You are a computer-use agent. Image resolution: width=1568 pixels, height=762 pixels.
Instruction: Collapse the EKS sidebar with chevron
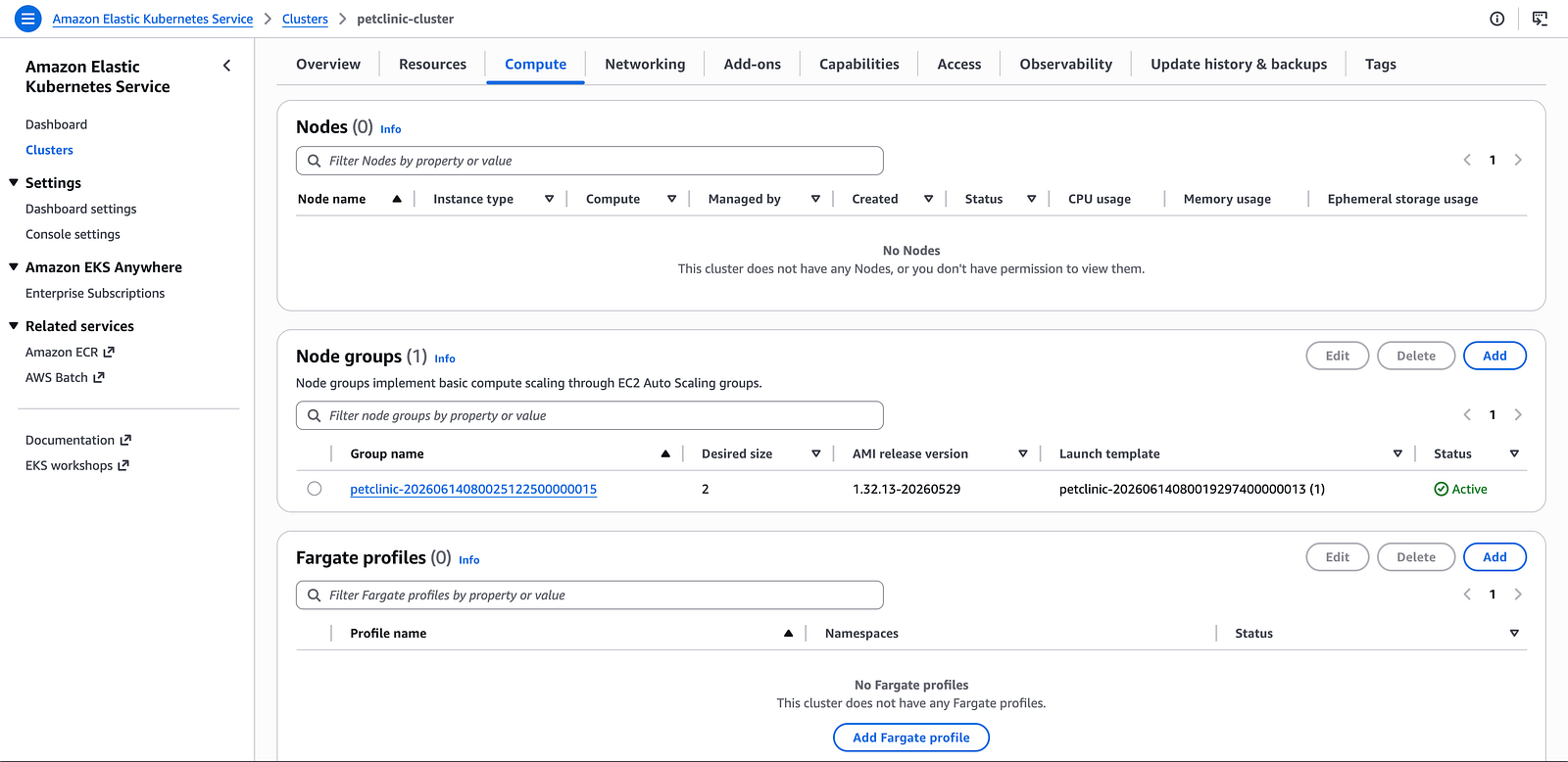click(x=227, y=66)
